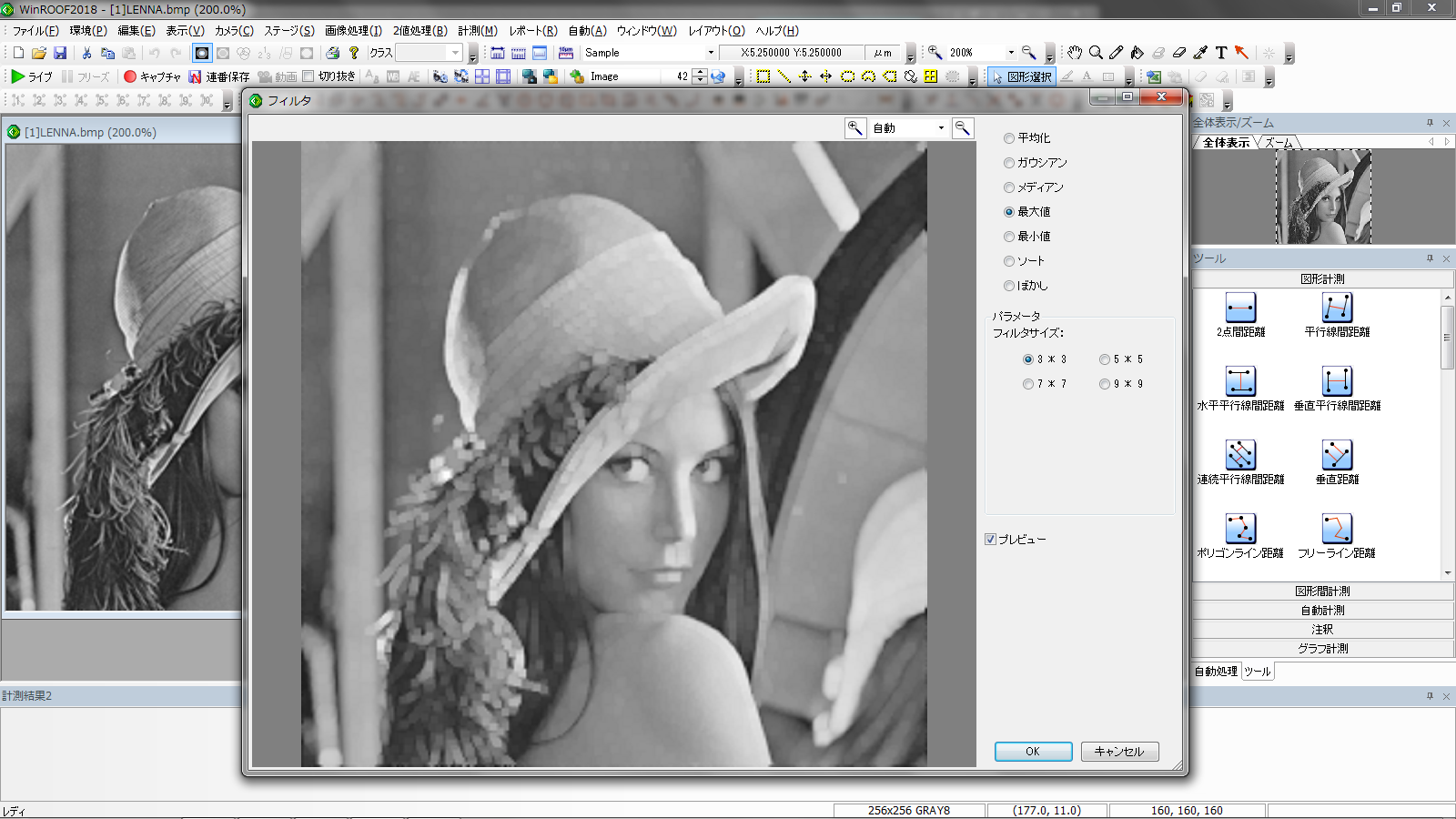1456x819 pixels.
Task: Zoom in on the filter dialog preview
Action: click(x=855, y=128)
